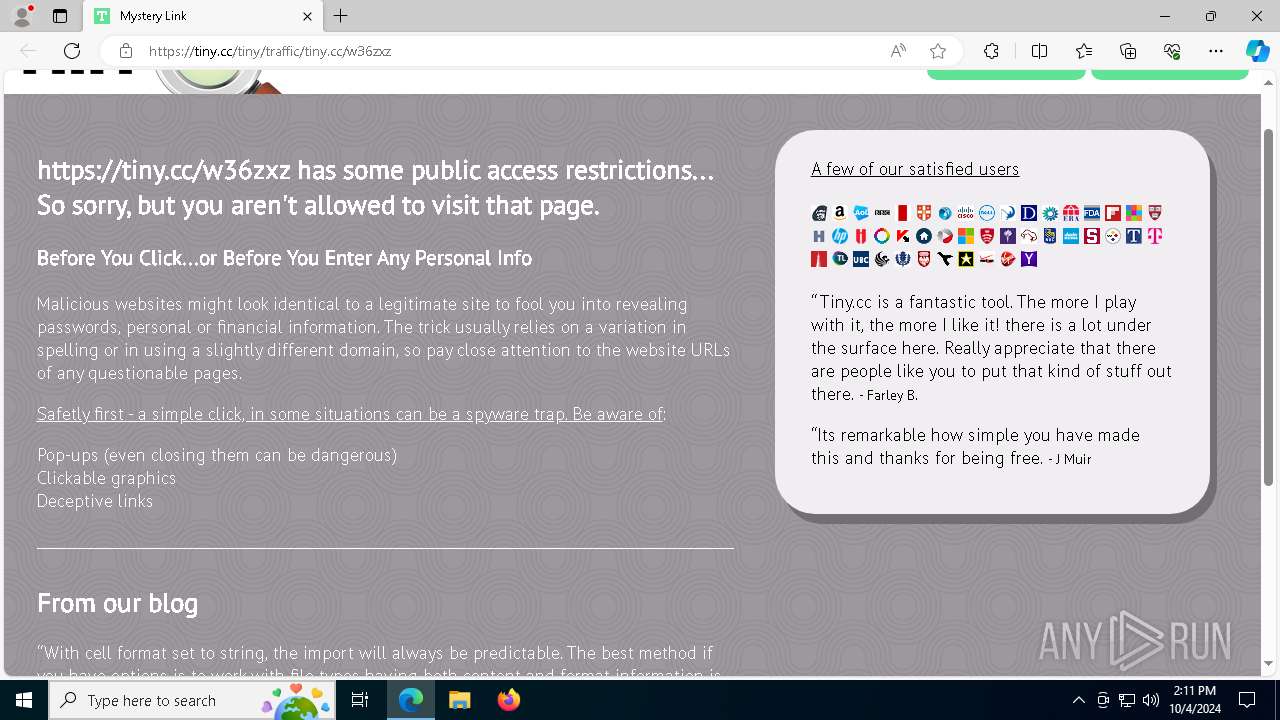Click the AOL logo icon
Image resolution: width=1280 pixels, height=720 pixels.
point(861,213)
